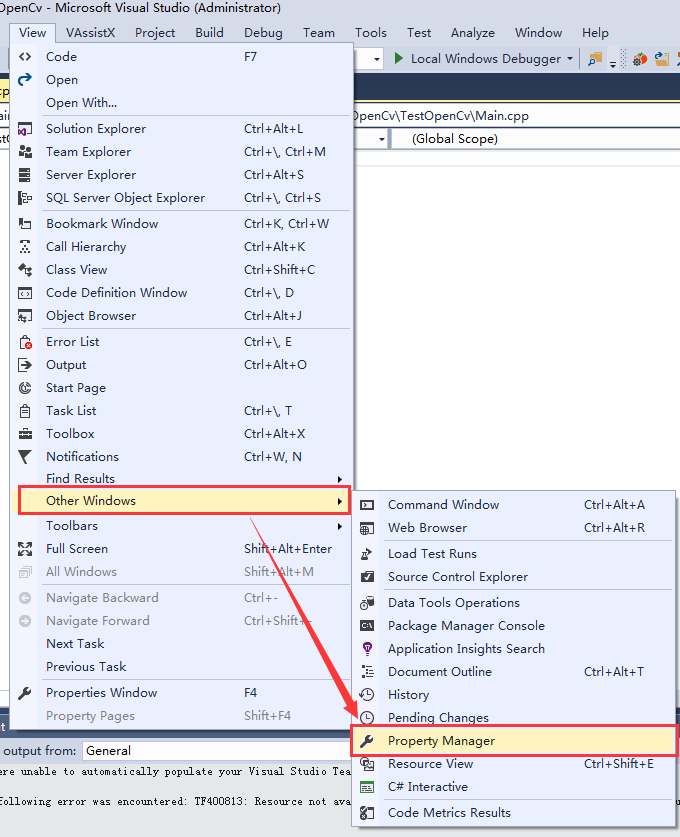Open the Help menu
This screenshot has width=680, height=837.
[x=595, y=33]
